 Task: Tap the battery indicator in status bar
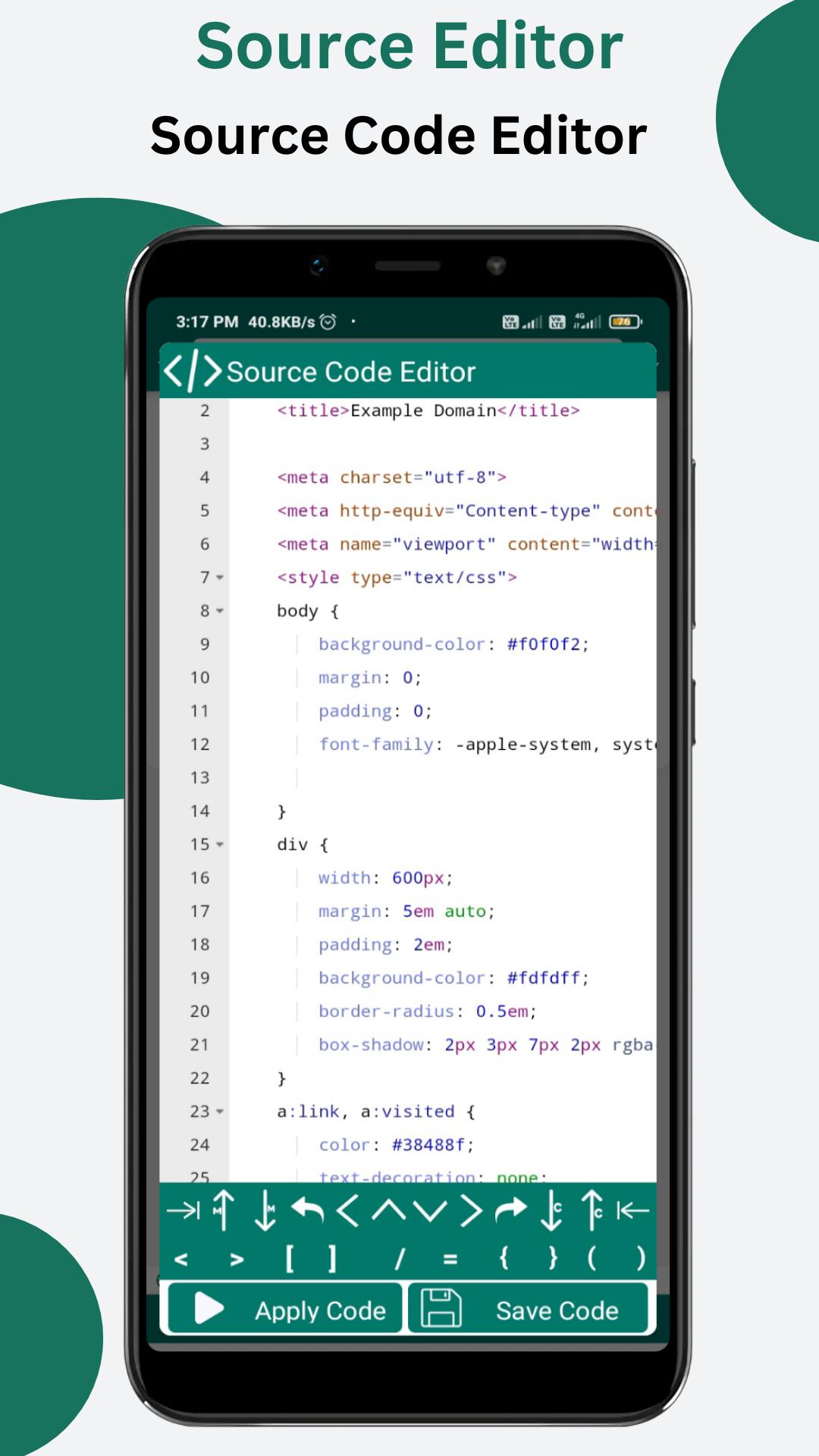625,322
